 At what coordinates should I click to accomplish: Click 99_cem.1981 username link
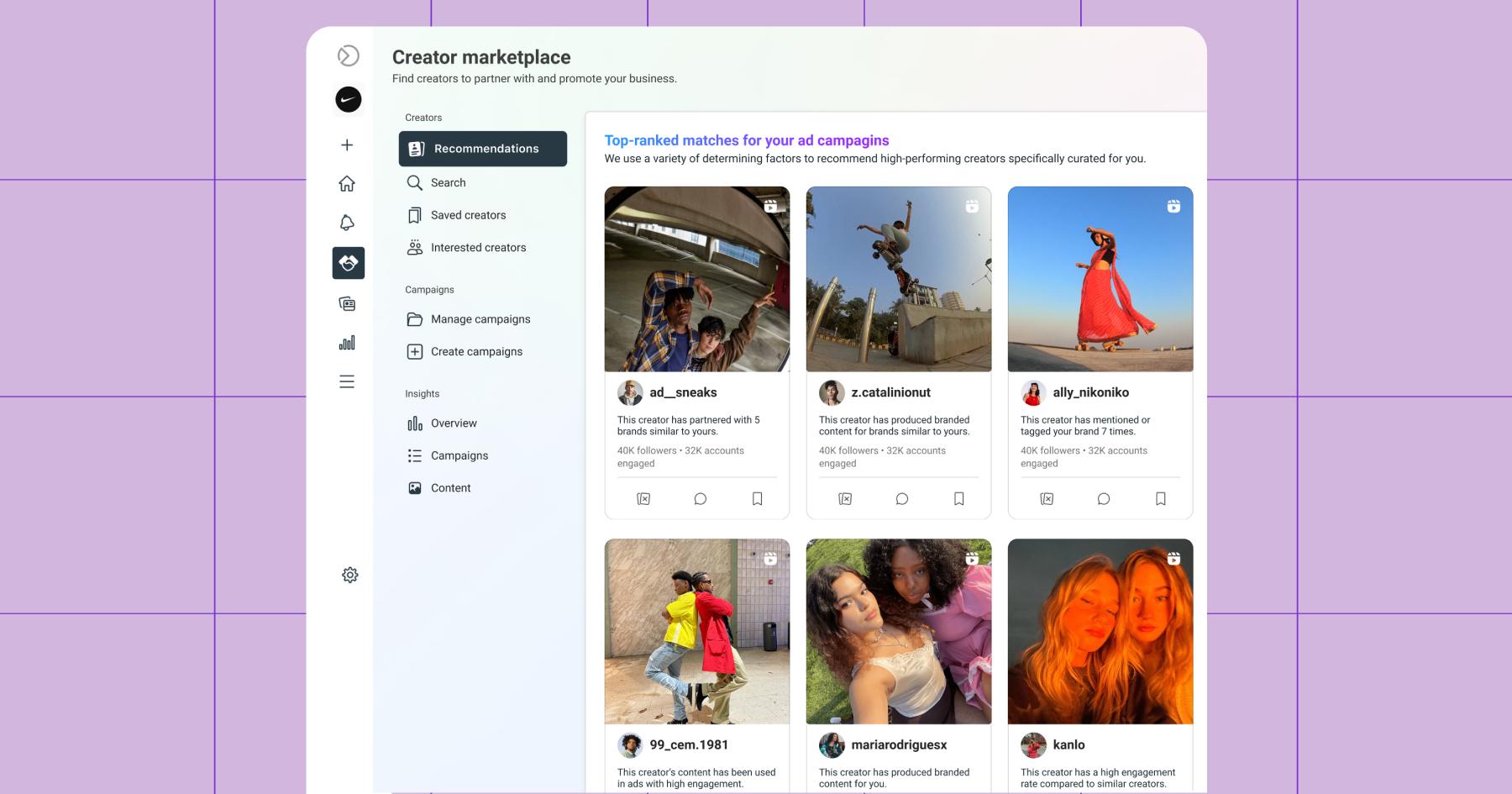(689, 744)
